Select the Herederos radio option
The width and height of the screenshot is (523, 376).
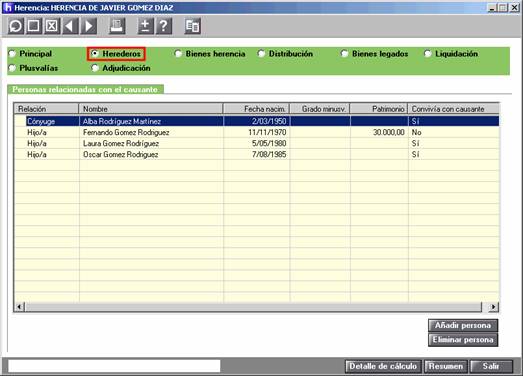click(116, 53)
